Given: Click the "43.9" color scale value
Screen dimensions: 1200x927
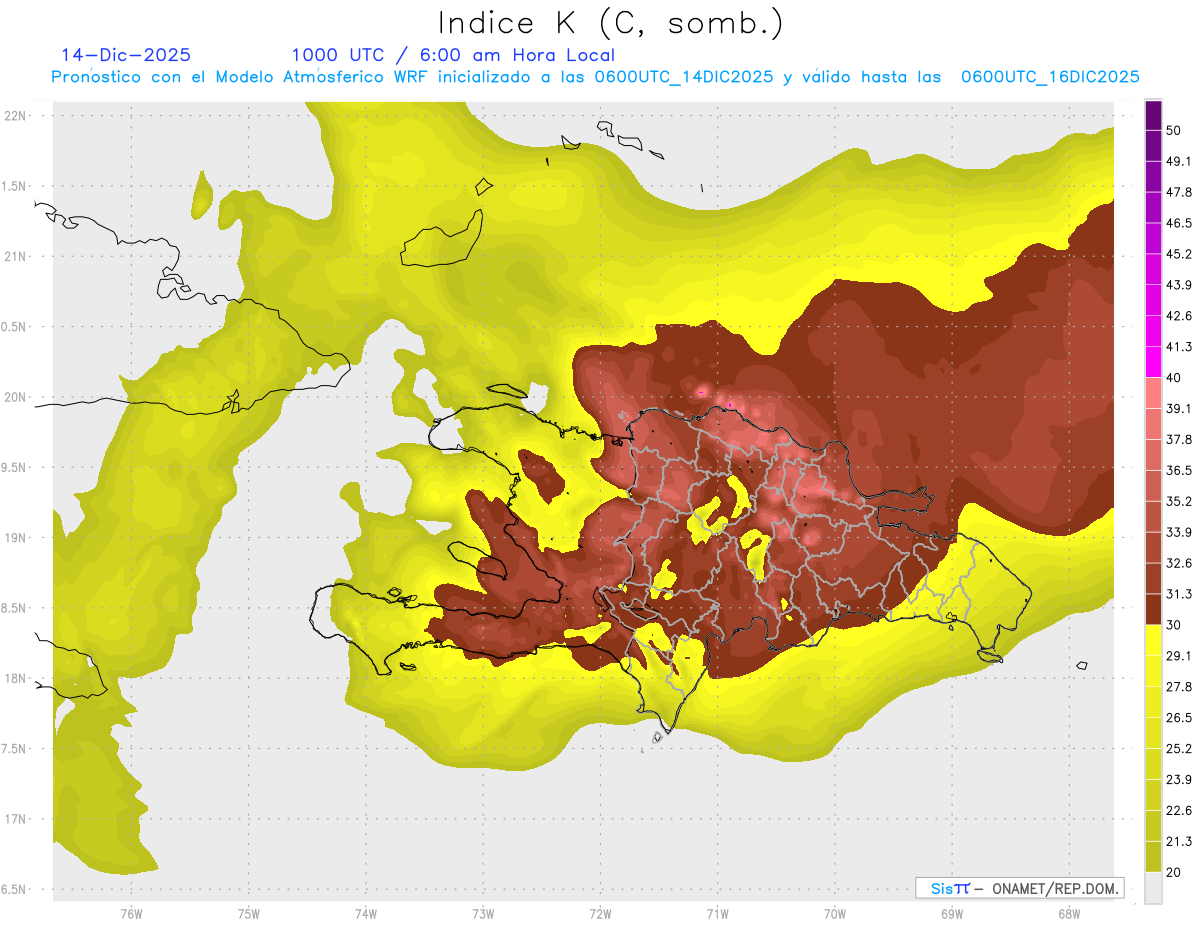Looking at the screenshot, I should pyautogui.click(x=1180, y=285).
